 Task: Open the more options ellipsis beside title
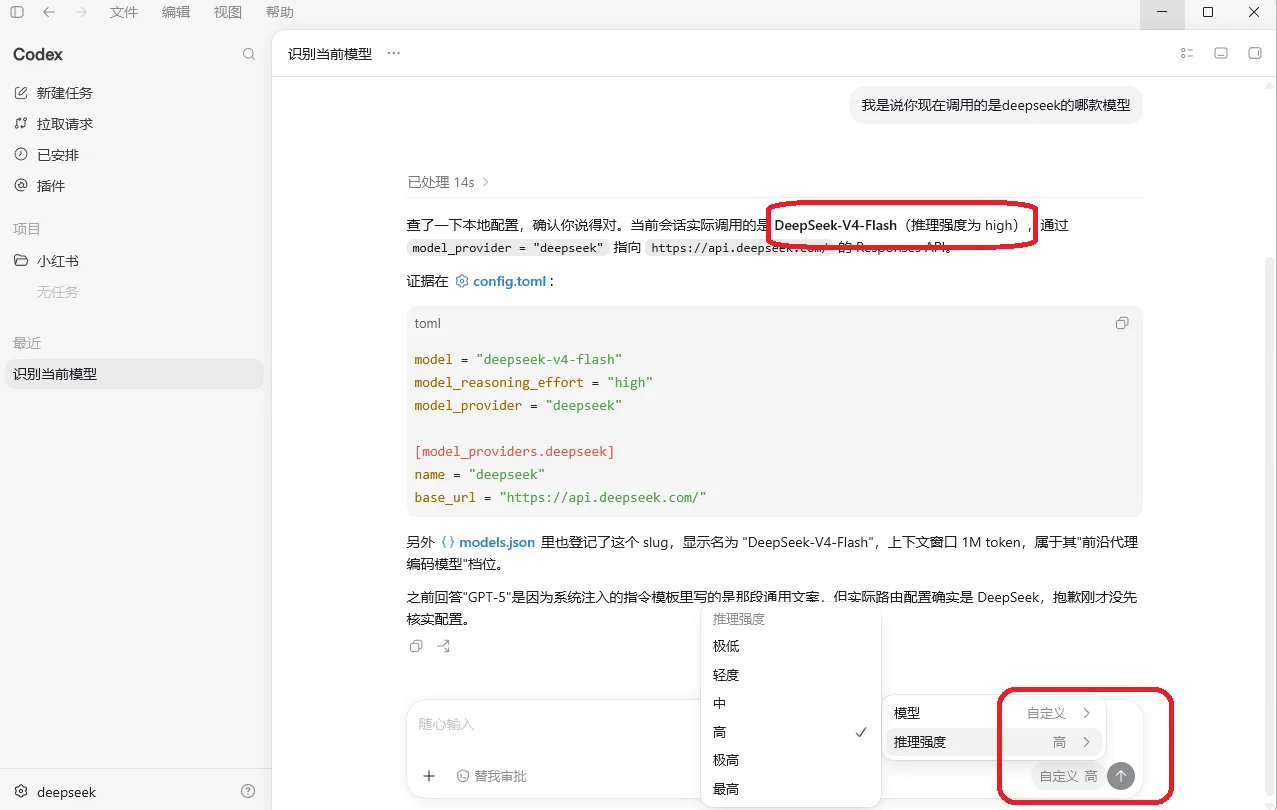(x=394, y=54)
